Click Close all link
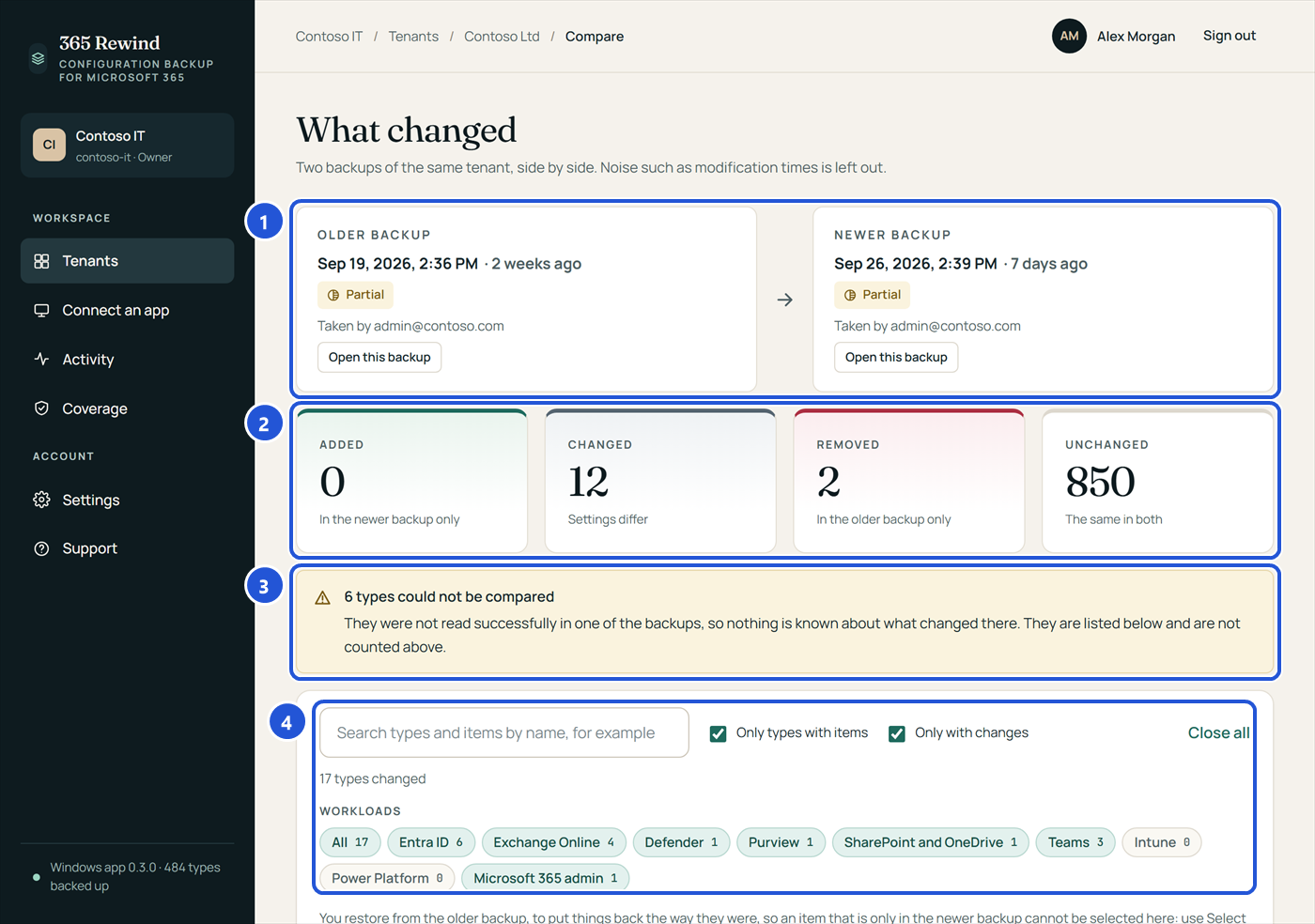The width and height of the screenshot is (1315, 924). tap(1218, 732)
